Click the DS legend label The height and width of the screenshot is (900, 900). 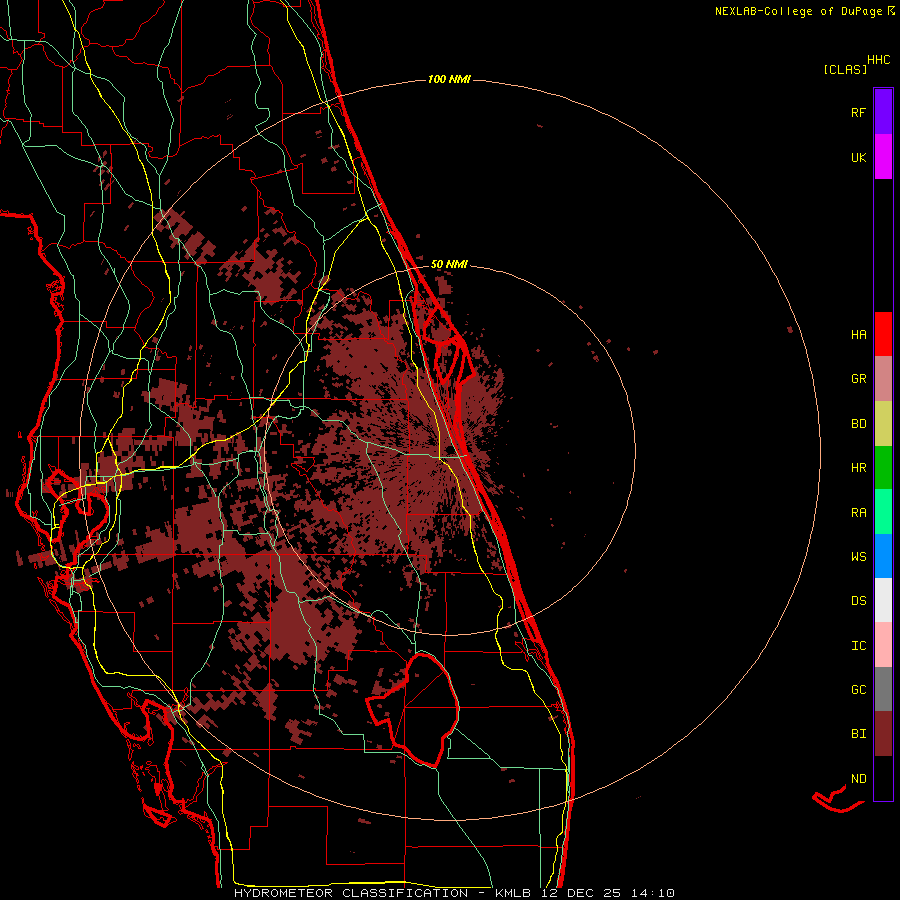tap(858, 601)
